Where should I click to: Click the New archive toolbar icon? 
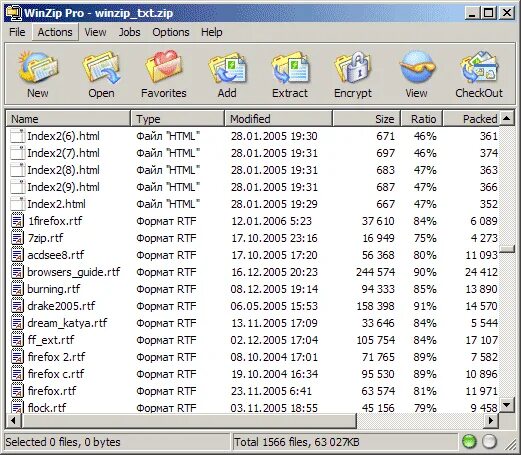38,67
